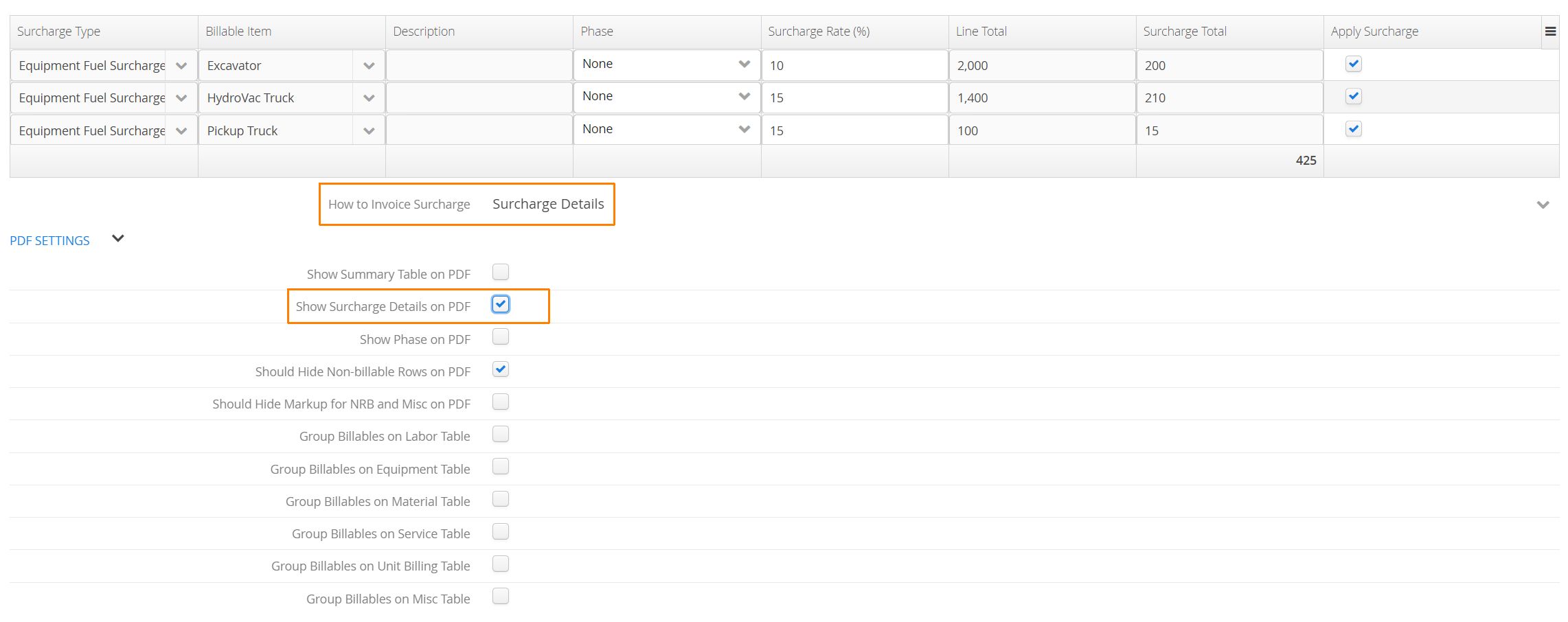Toggle Show Surcharge Details on PDF checkbox
1568x622 pixels.
click(501, 304)
